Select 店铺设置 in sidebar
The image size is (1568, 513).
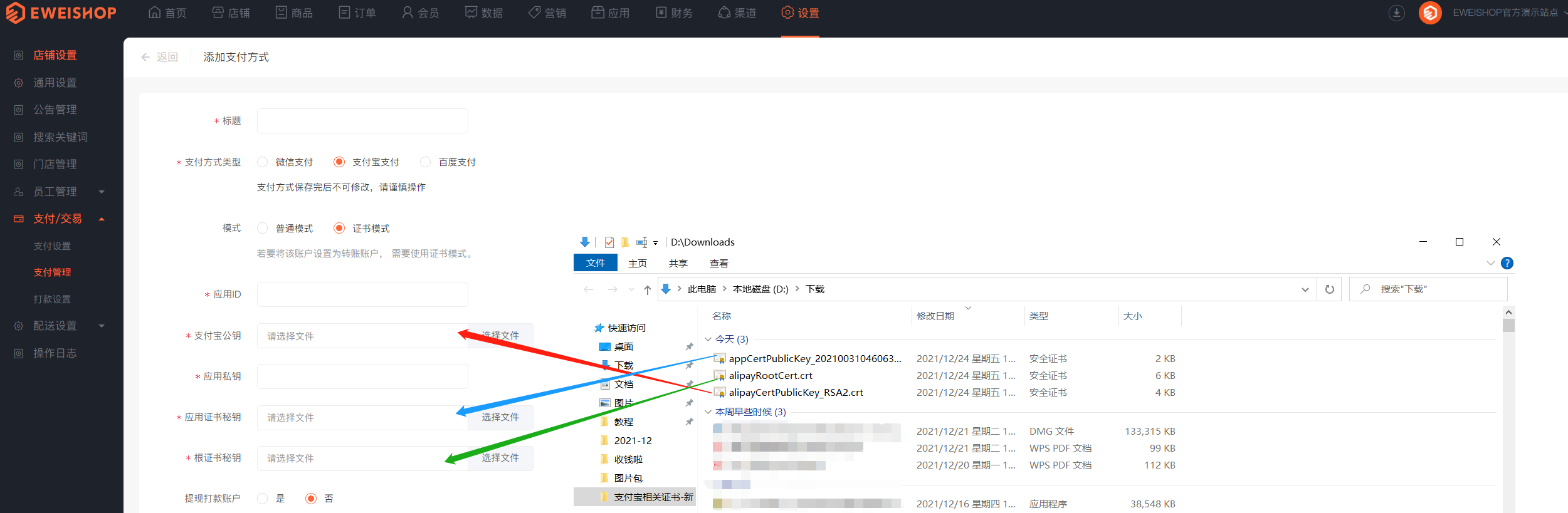pos(55,55)
